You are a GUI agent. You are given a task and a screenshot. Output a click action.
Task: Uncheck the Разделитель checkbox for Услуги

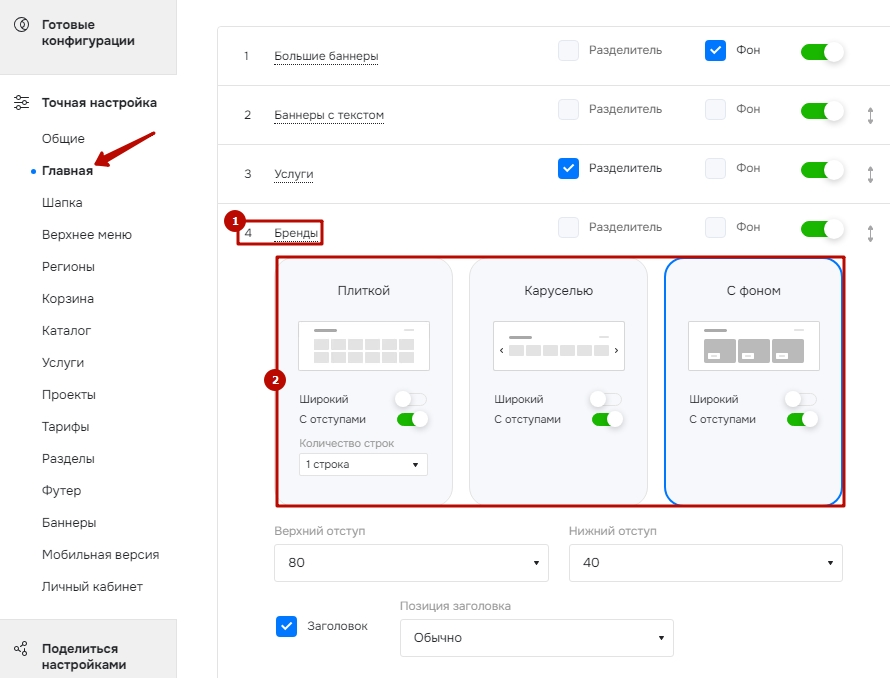(568, 169)
